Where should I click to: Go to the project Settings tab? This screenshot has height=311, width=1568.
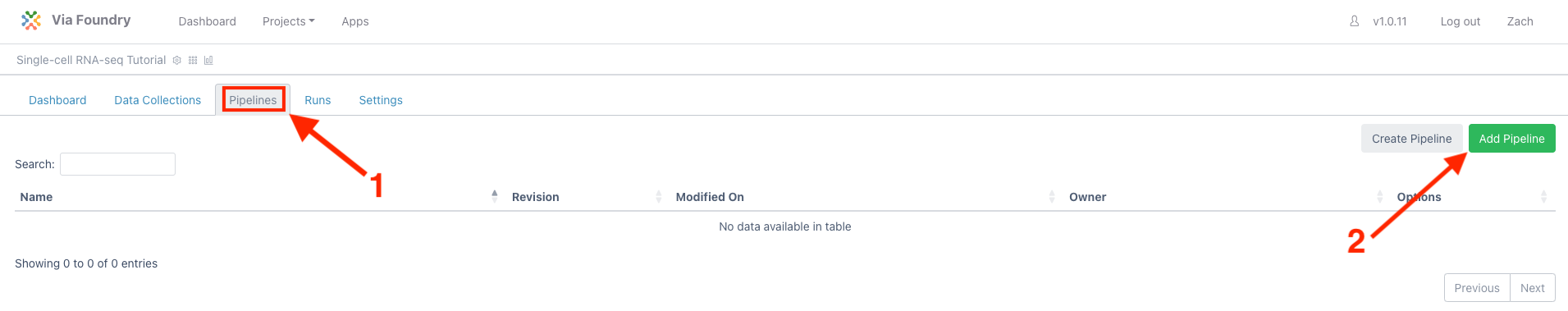pyautogui.click(x=381, y=100)
